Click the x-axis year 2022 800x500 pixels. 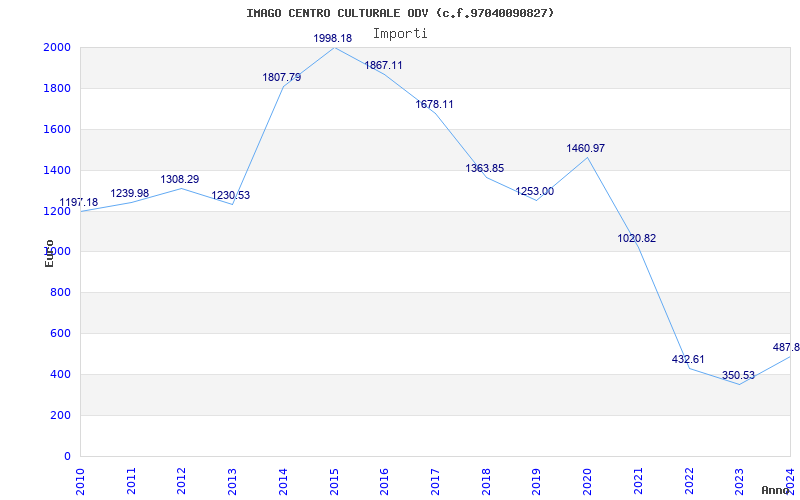(x=688, y=481)
